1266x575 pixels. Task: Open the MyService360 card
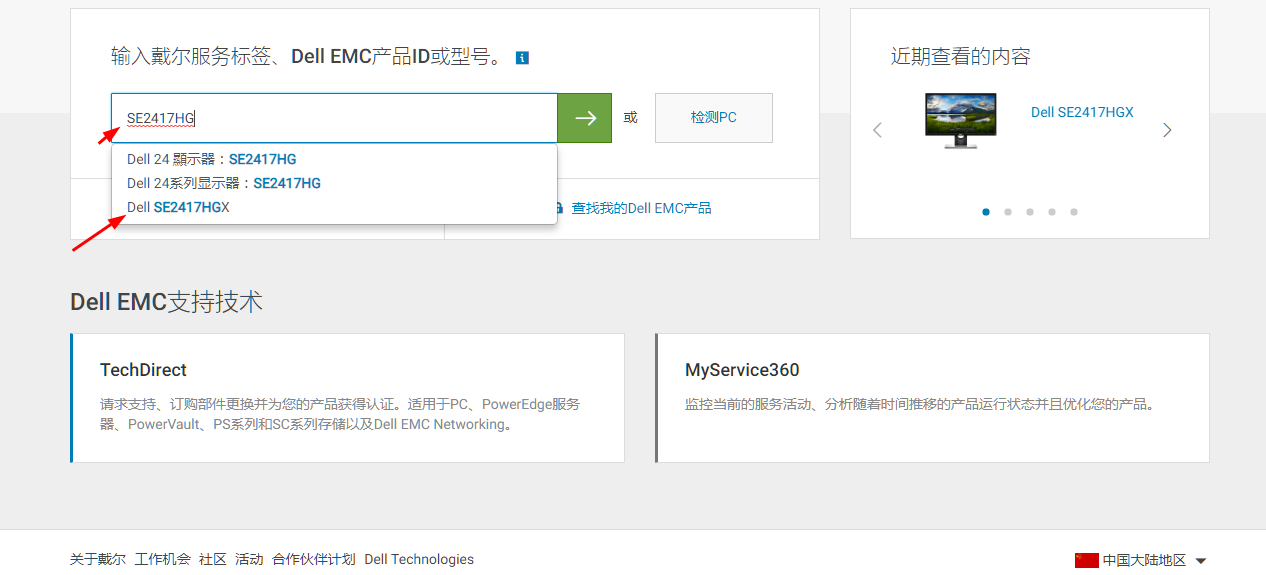pos(932,398)
